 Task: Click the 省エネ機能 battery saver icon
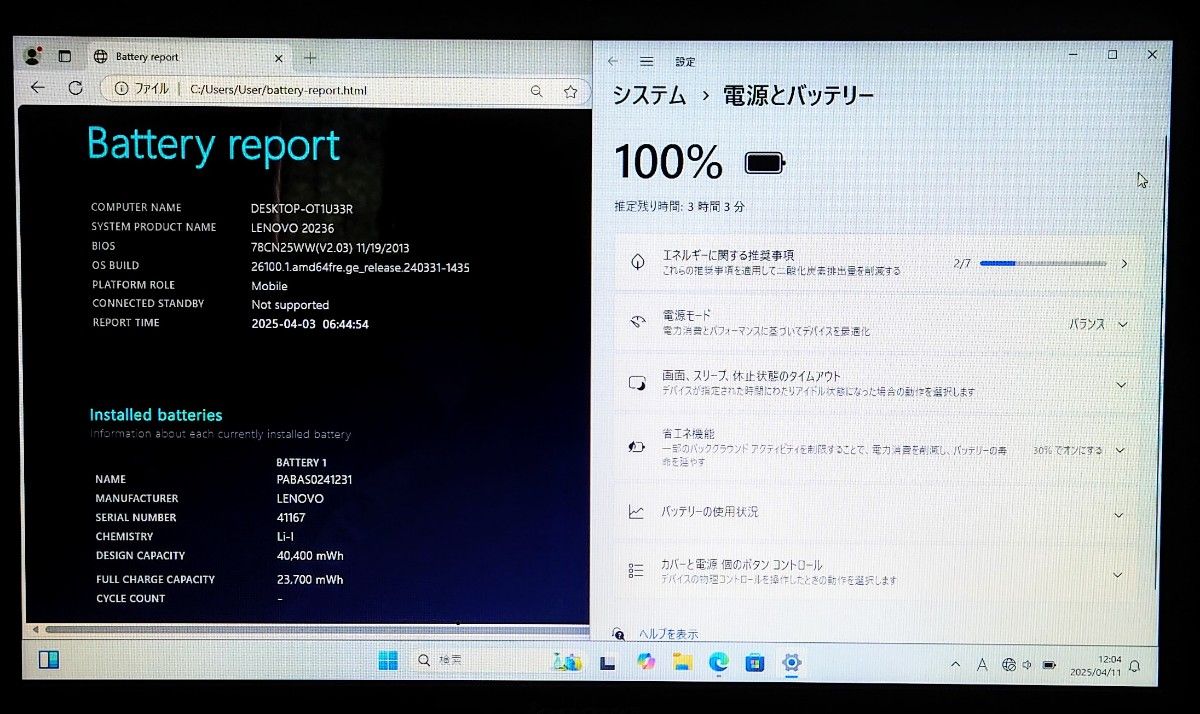tap(637, 448)
